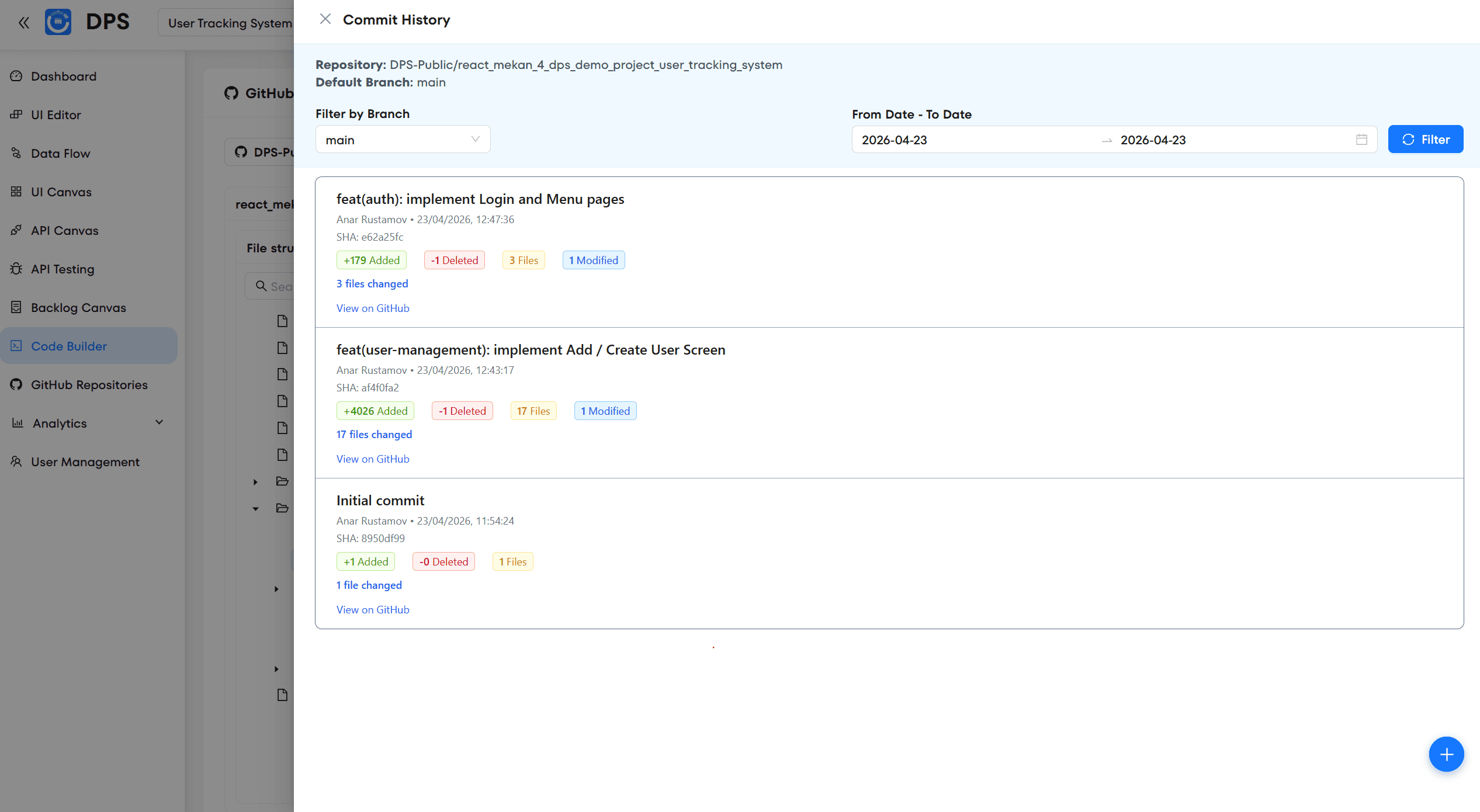Click the blue floating plus button
This screenshot has width=1480, height=812.
coord(1446,754)
